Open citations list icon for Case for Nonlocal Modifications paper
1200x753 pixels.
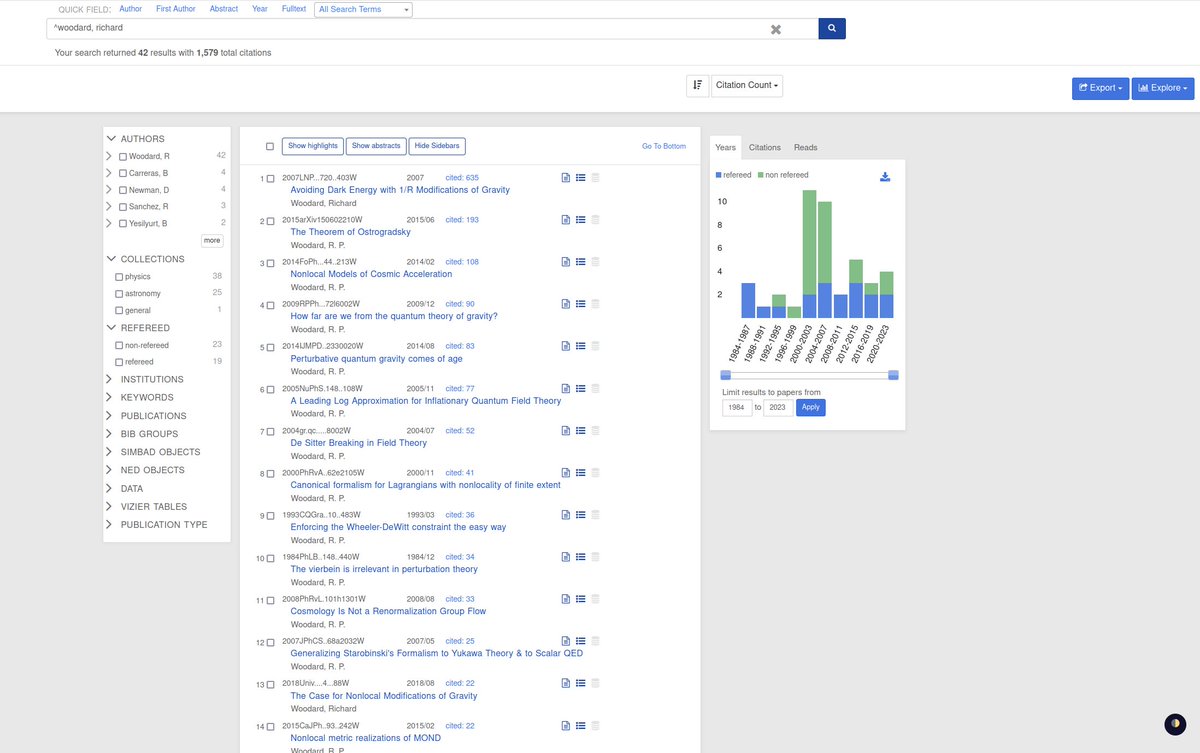pos(580,683)
